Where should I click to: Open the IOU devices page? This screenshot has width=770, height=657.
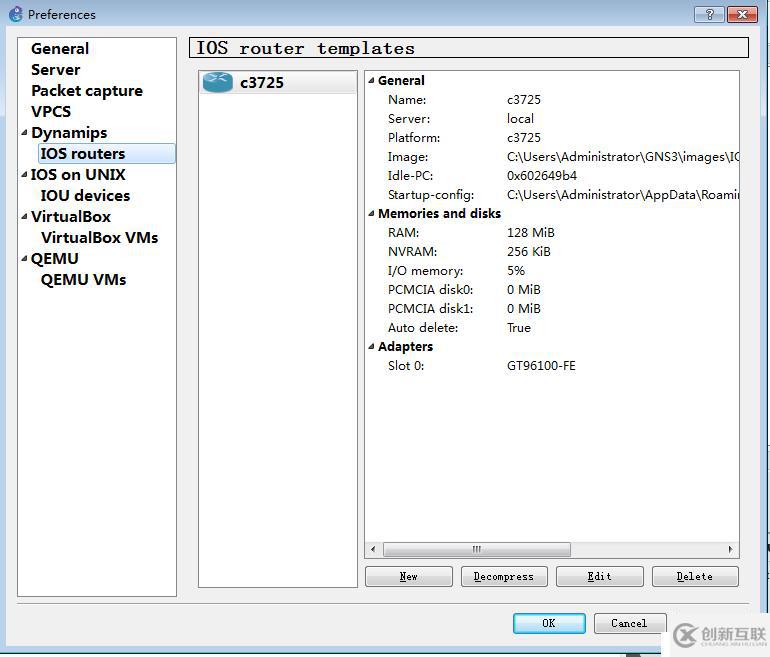(x=85, y=195)
